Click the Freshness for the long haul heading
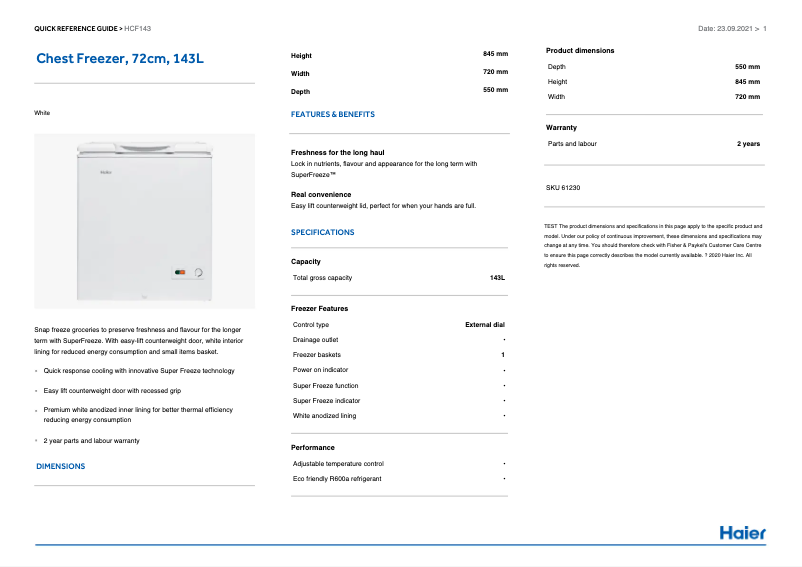The width and height of the screenshot is (802, 567). [337, 152]
